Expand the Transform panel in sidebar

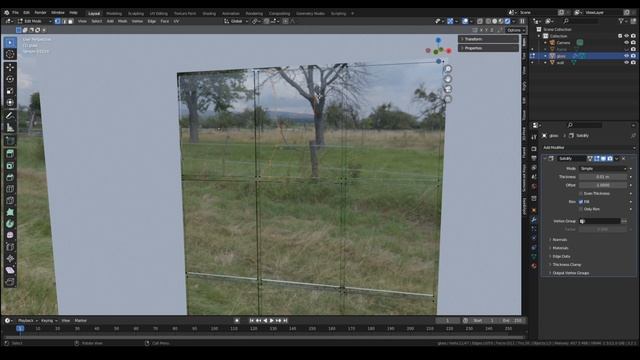[489, 39]
